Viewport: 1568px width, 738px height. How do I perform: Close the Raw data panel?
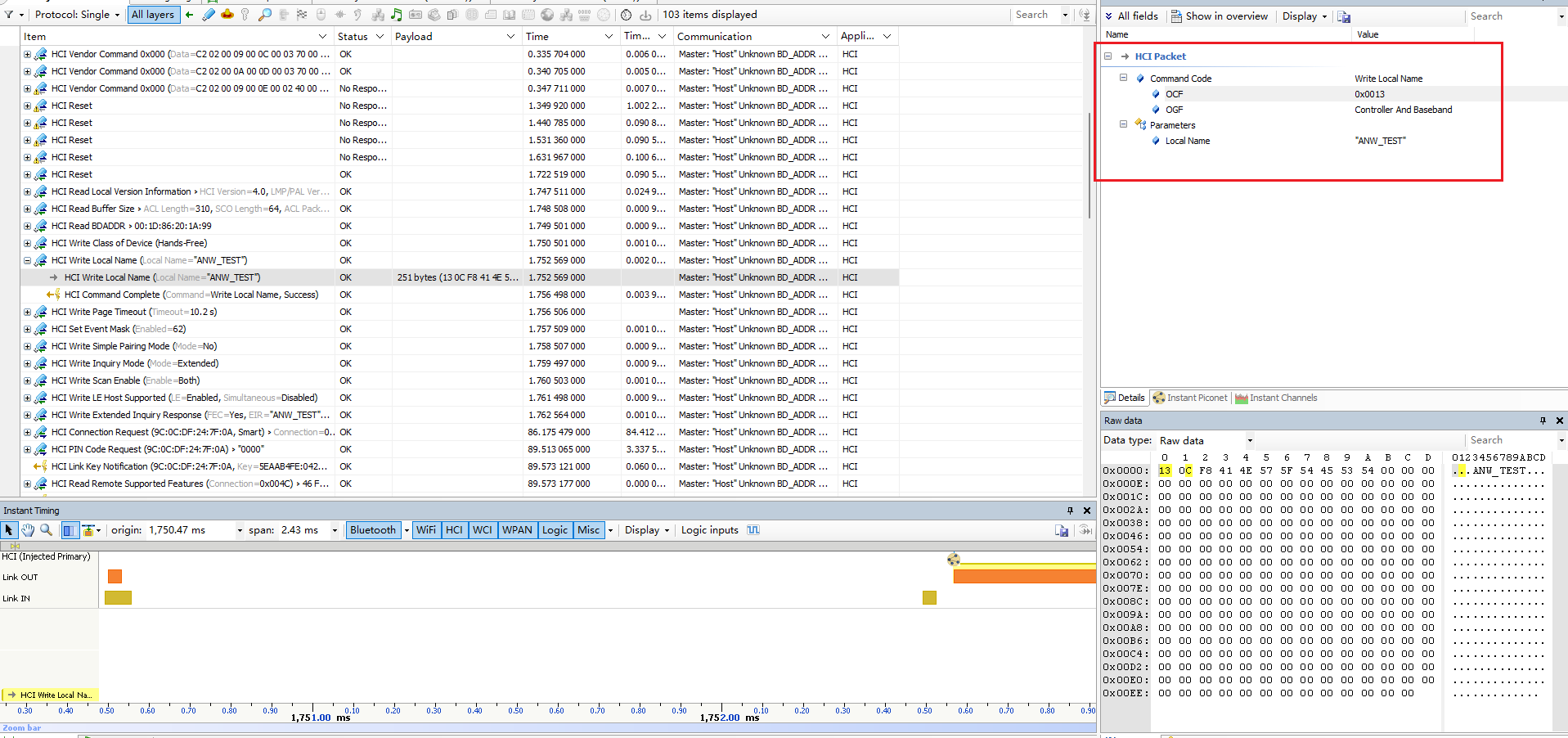pos(1560,421)
